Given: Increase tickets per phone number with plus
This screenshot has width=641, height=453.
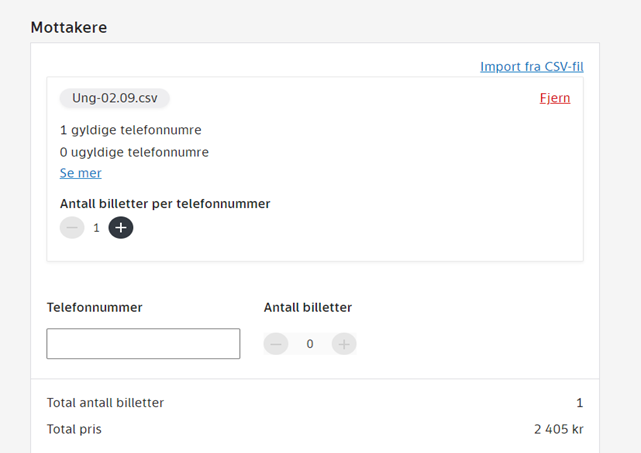Looking at the screenshot, I should [x=121, y=228].
